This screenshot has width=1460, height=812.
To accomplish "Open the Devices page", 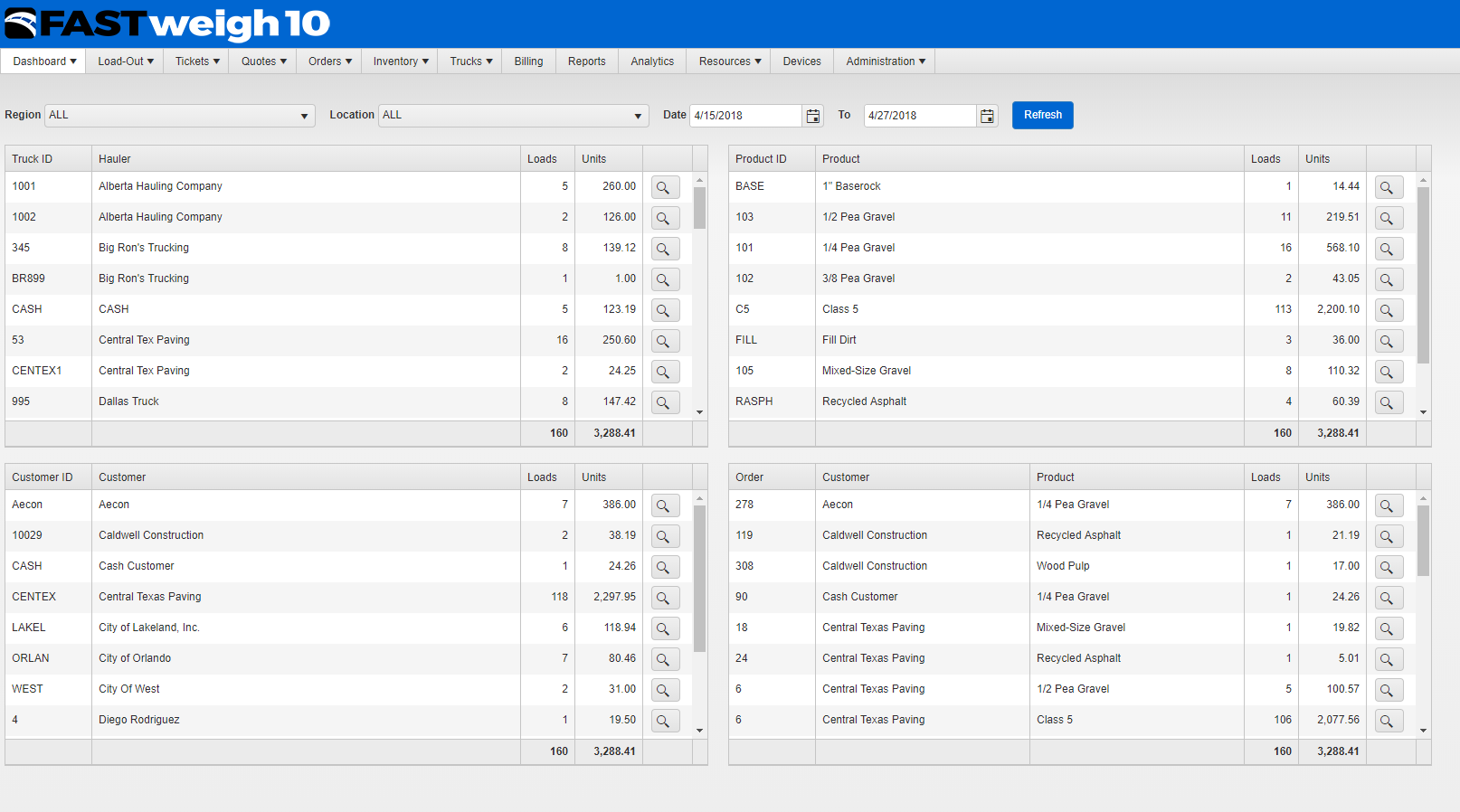I will click(802, 61).
